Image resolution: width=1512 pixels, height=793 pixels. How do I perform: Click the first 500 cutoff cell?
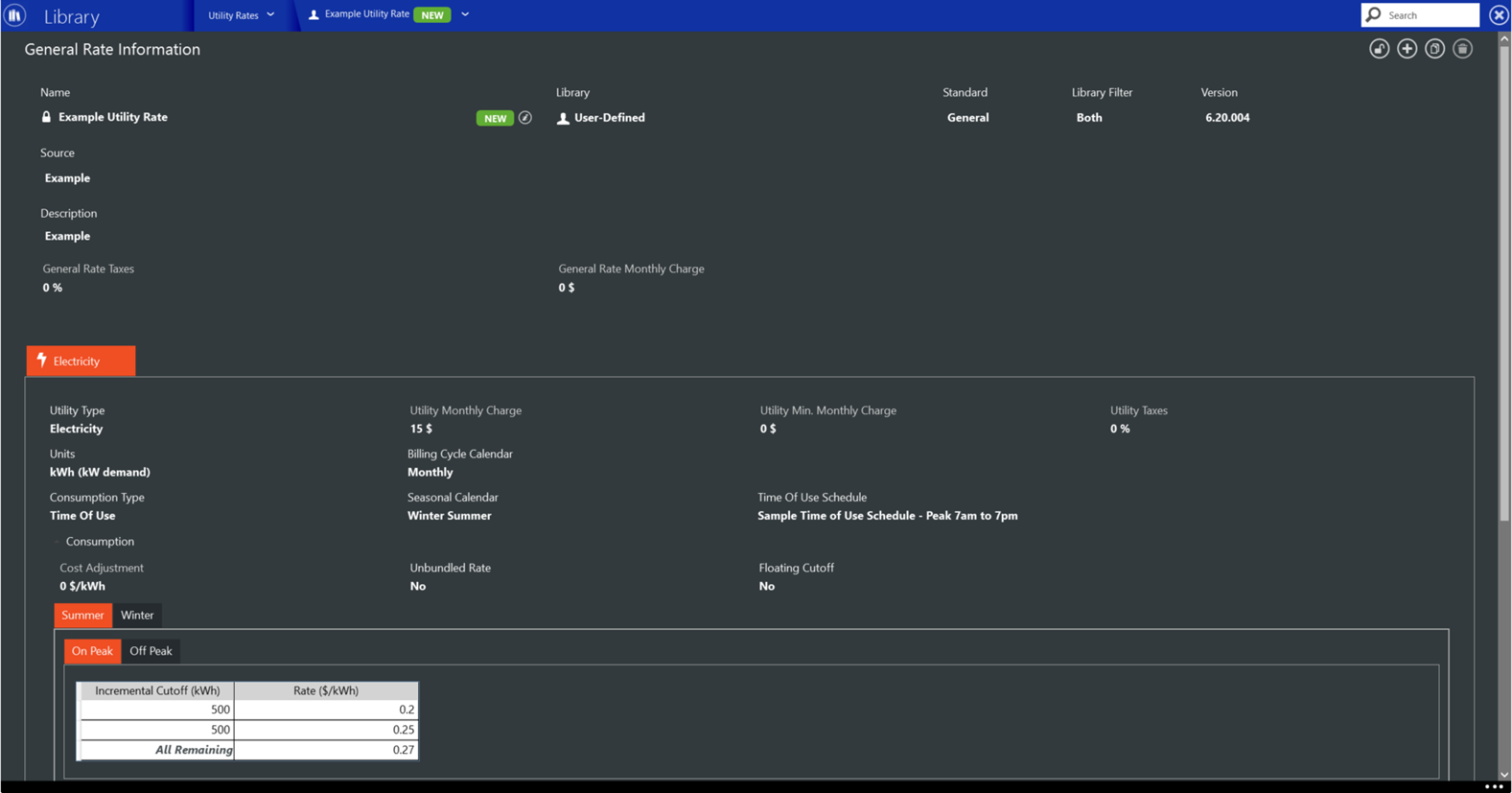157,710
